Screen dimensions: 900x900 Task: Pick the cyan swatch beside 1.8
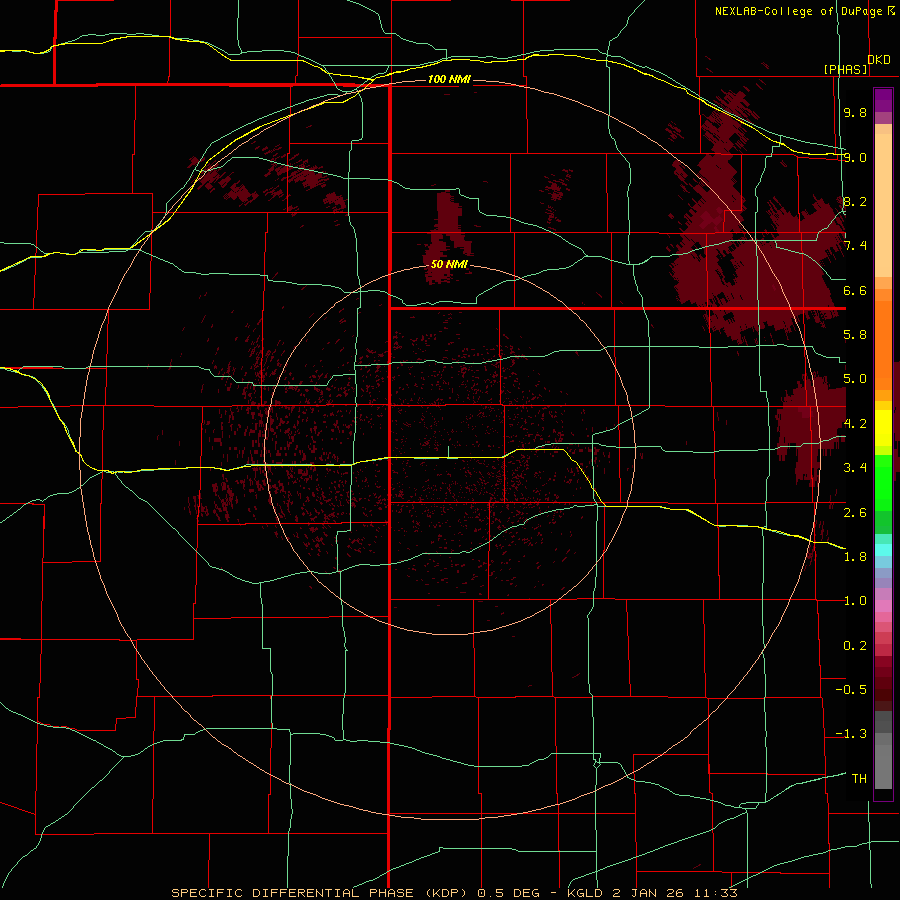click(883, 550)
